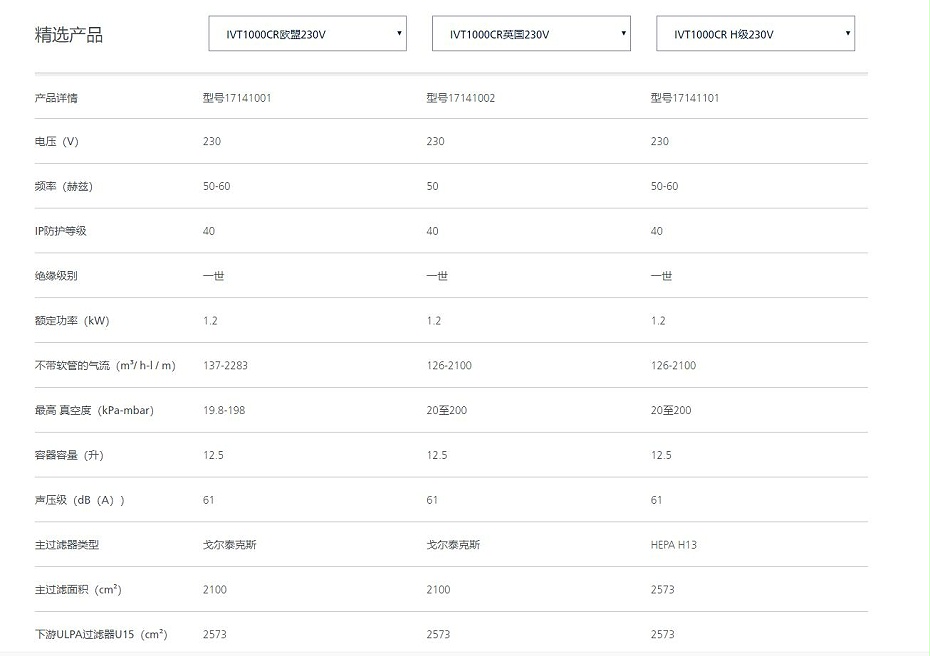Click frequency value 50 for 英国 model
The image size is (930, 656).
[432, 186]
